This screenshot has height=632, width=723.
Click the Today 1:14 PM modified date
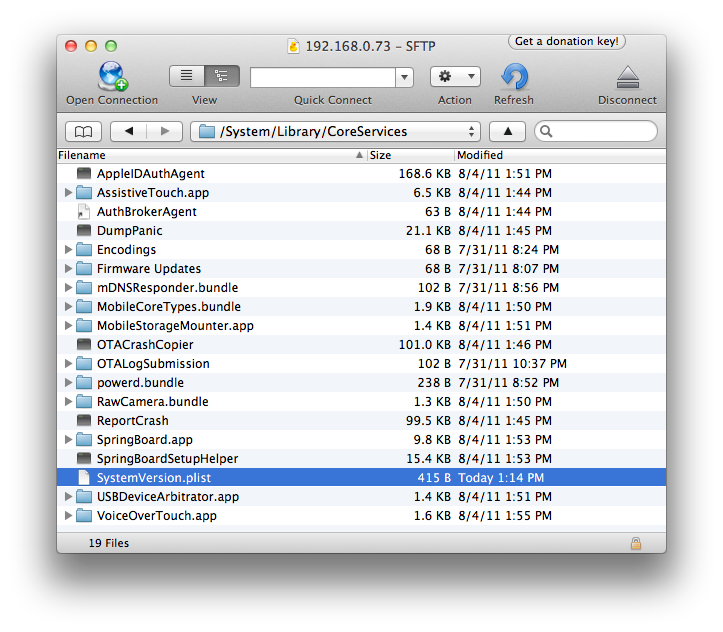(501, 478)
